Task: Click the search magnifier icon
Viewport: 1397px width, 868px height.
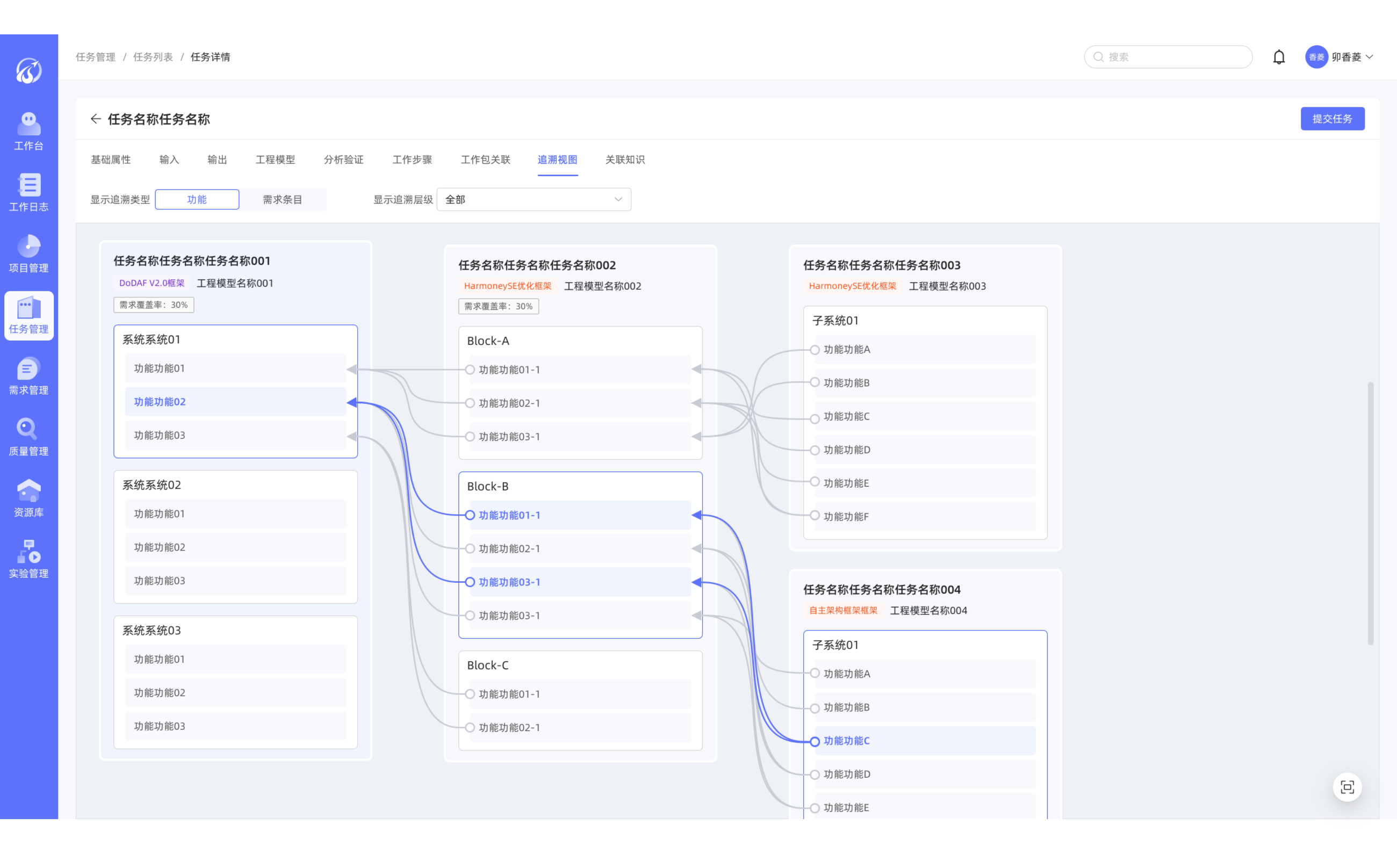Action: (1098, 57)
